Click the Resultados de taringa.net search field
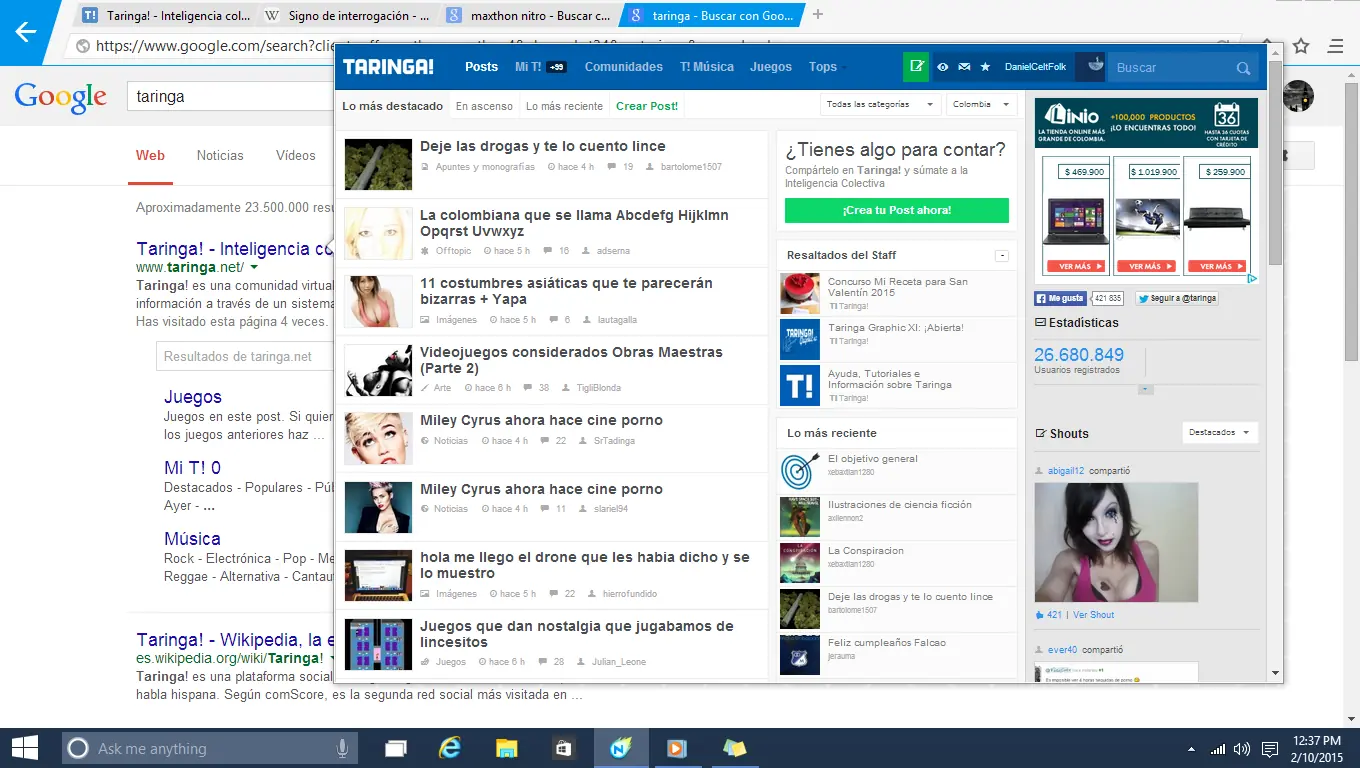 (245, 356)
